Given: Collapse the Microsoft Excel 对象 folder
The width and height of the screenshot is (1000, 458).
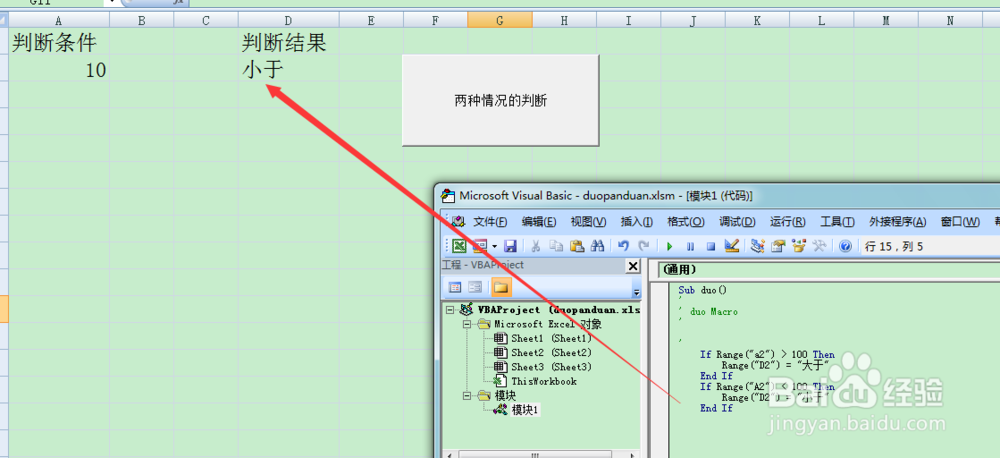Looking at the screenshot, I should pos(466,324).
